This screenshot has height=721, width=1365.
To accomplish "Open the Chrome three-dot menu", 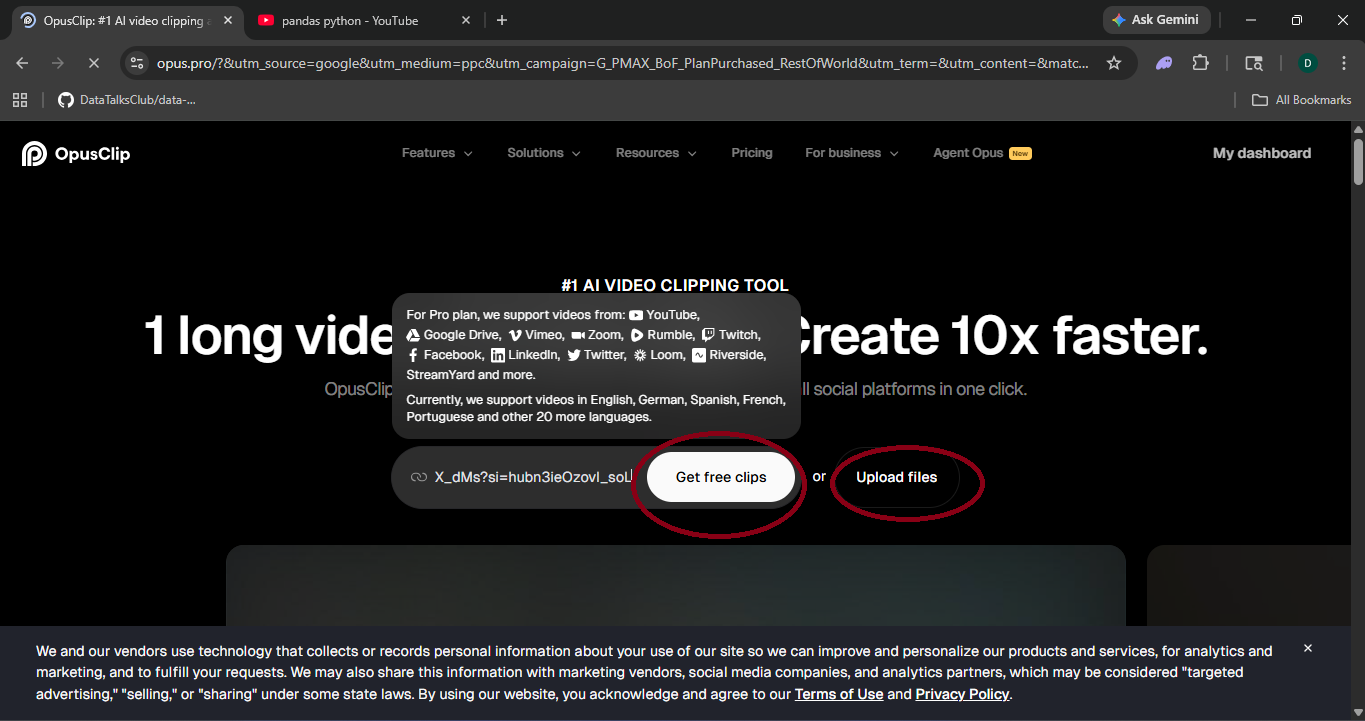I will point(1343,63).
